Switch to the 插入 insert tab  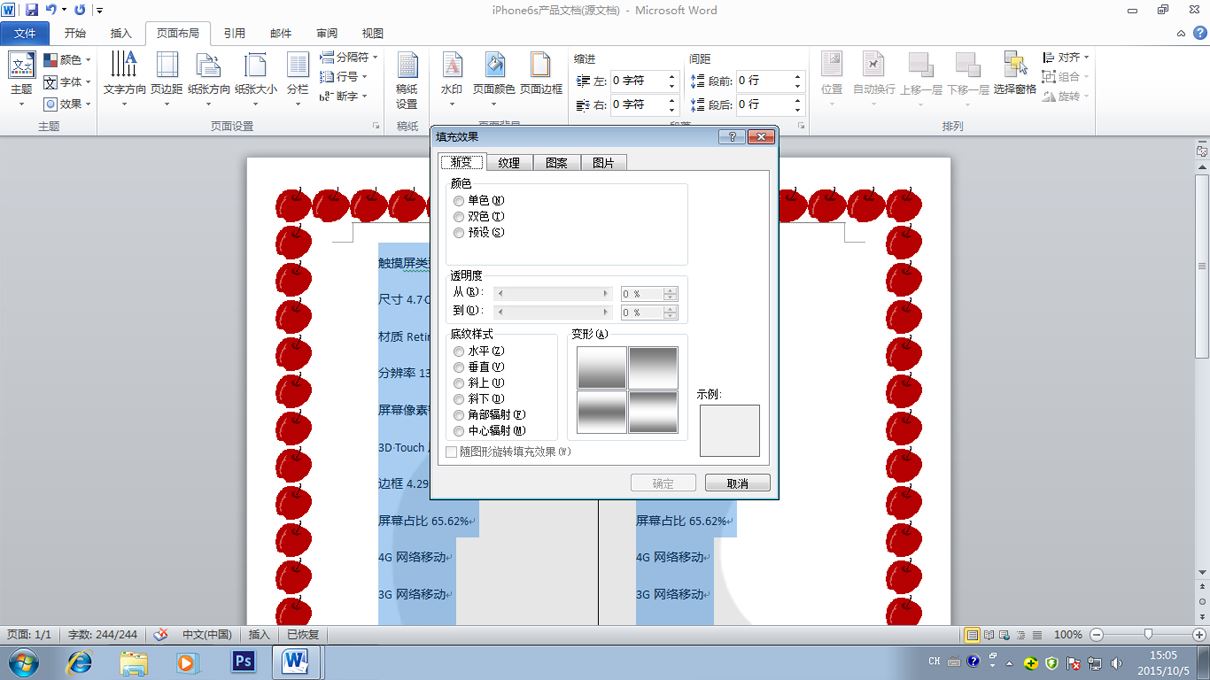click(121, 33)
